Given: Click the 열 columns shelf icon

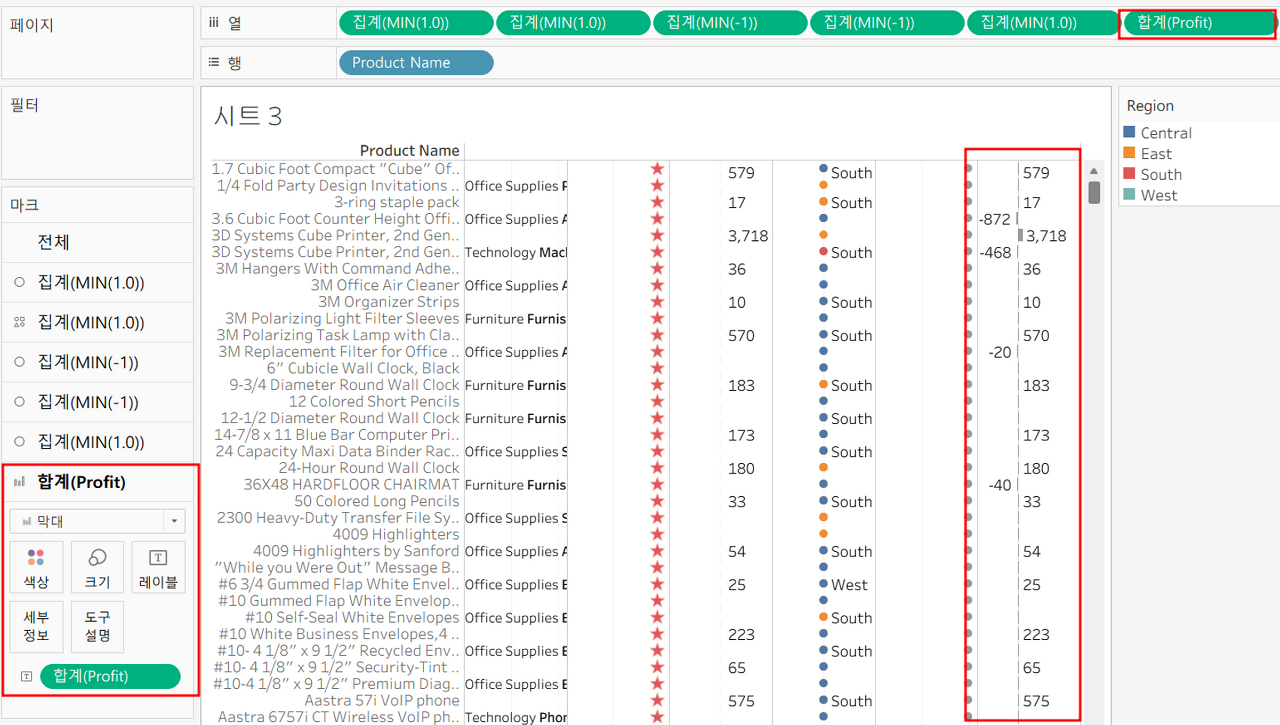Looking at the screenshot, I should [215, 22].
